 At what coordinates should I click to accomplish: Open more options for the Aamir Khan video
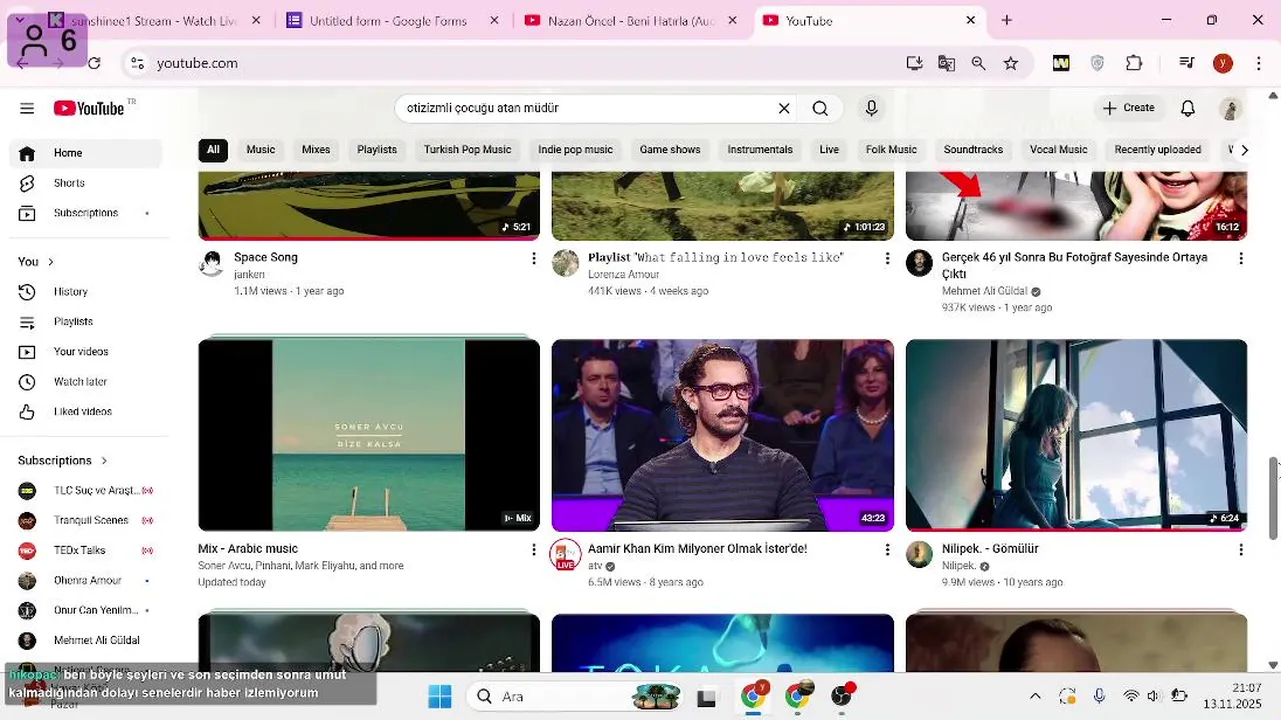[x=887, y=549]
